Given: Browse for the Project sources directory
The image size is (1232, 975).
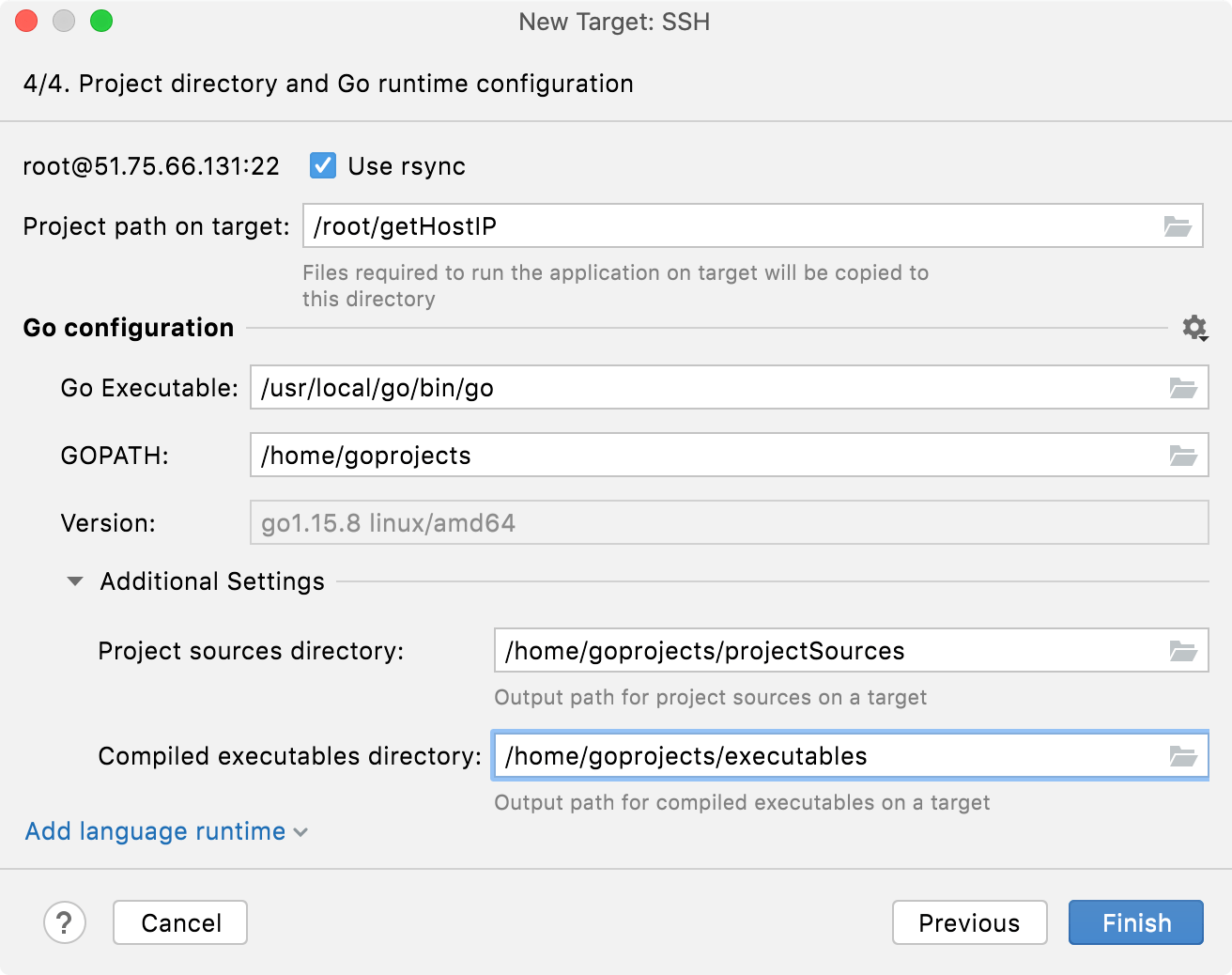Looking at the screenshot, I should (x=1184, y=650).
